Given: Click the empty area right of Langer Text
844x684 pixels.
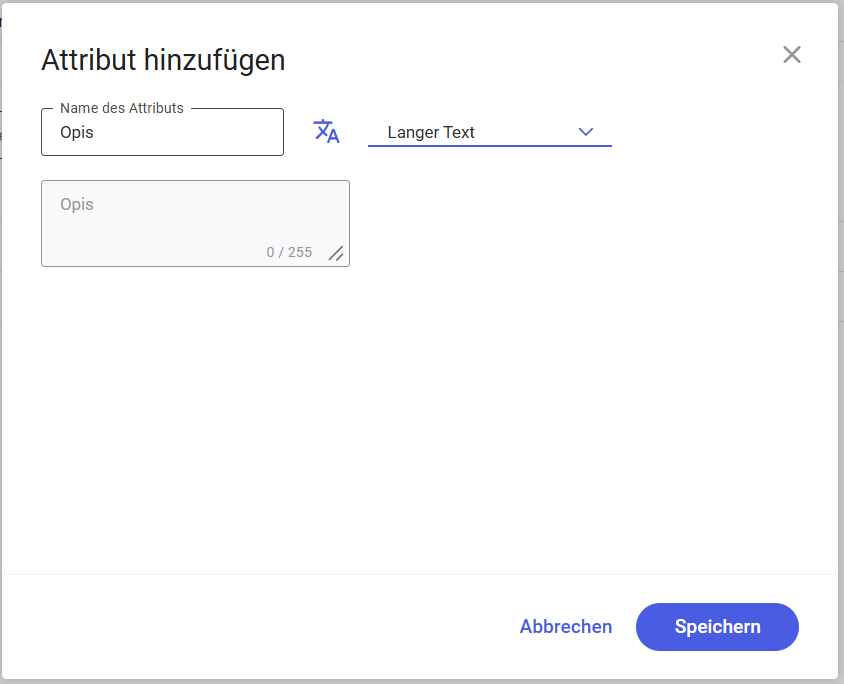Looking at the screenshot, I should click(721, 132).
